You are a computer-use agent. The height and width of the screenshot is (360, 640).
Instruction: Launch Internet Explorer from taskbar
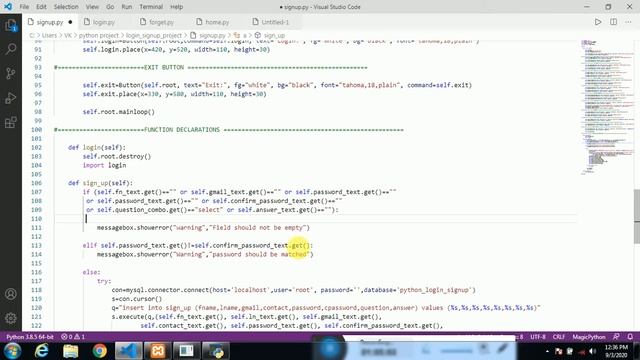pyautogui.click(x=41, y=351)
